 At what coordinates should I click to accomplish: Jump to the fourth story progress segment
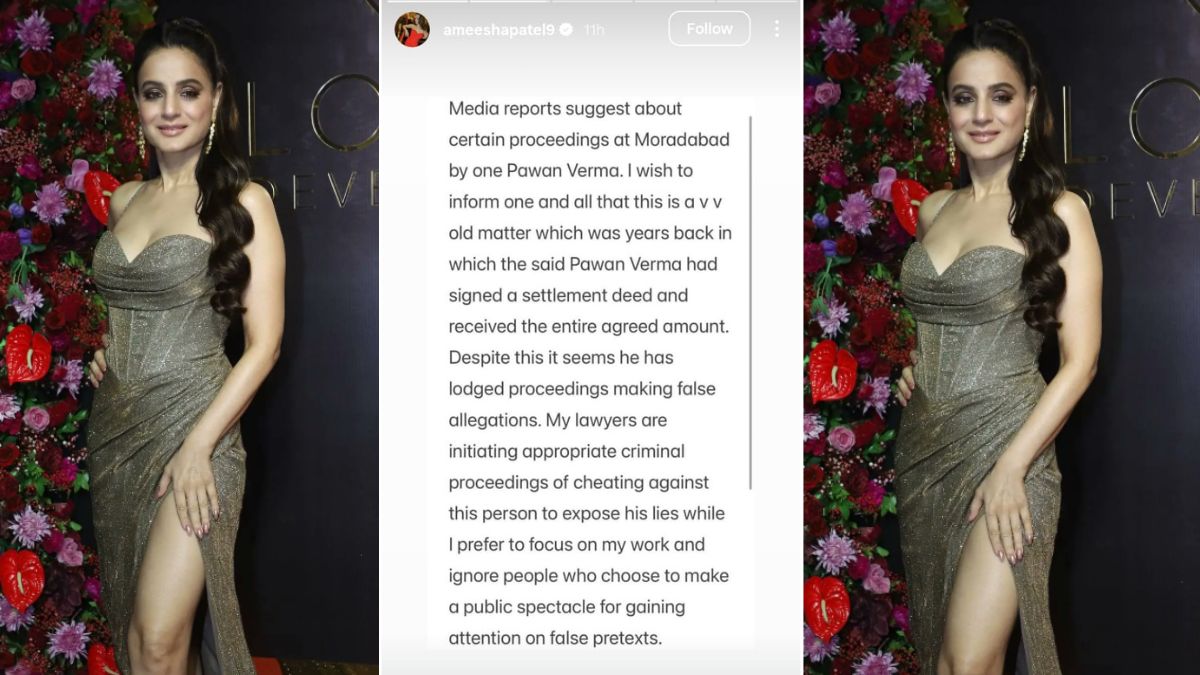pyautogui.click(x=674, y=2)
